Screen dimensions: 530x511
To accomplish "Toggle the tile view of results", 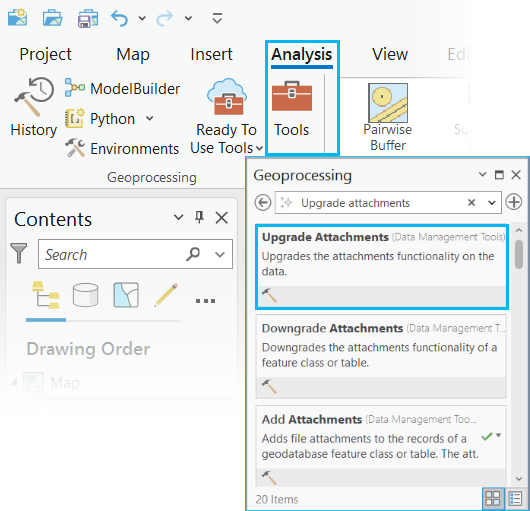I will tap(492, 498).
